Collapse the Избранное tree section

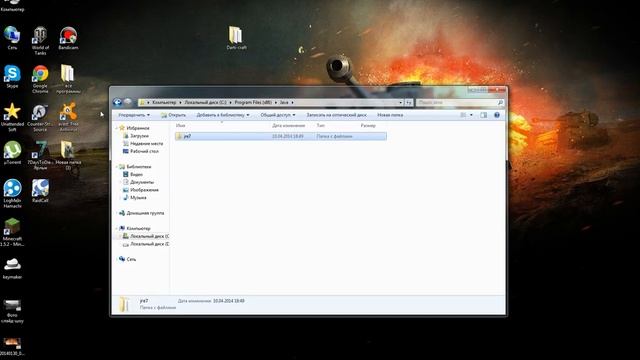pos(117,128)
